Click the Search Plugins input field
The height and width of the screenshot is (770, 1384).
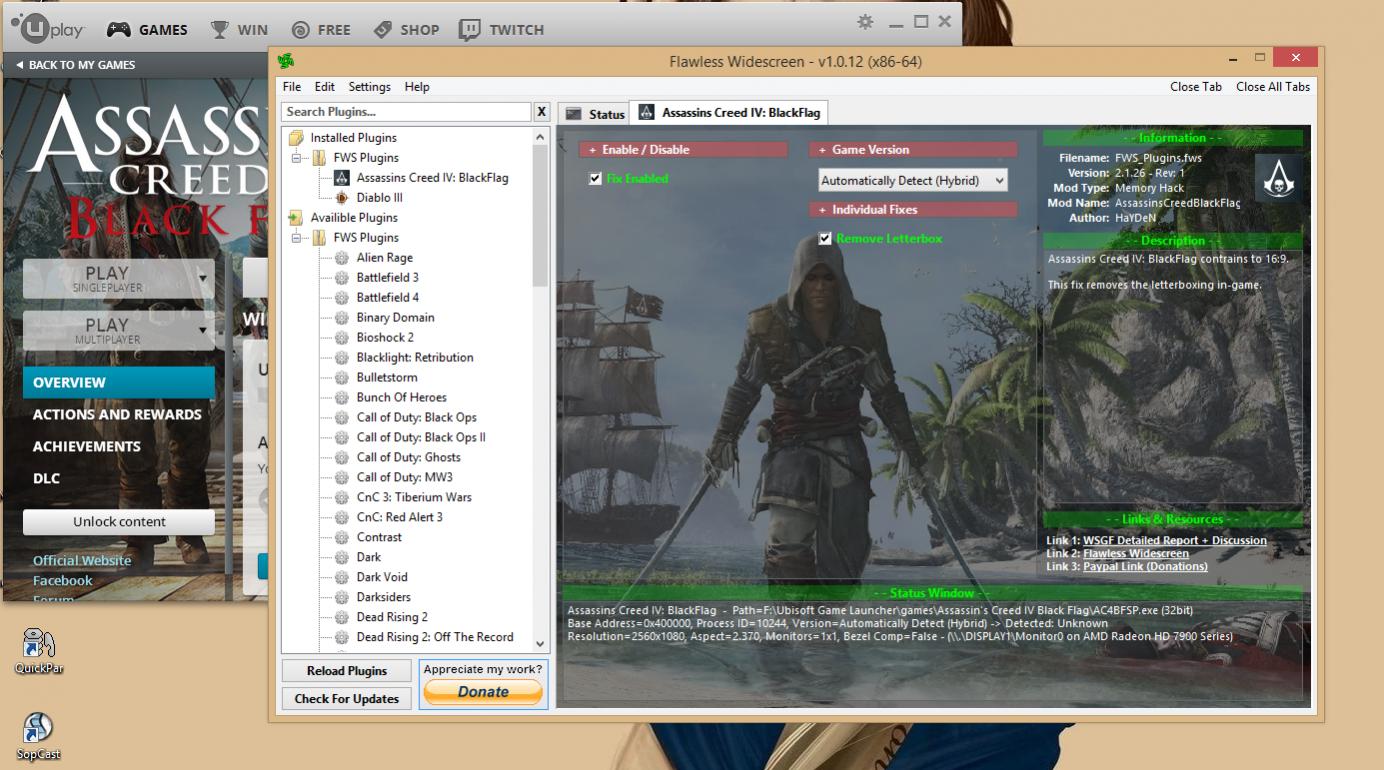point(406,112)
